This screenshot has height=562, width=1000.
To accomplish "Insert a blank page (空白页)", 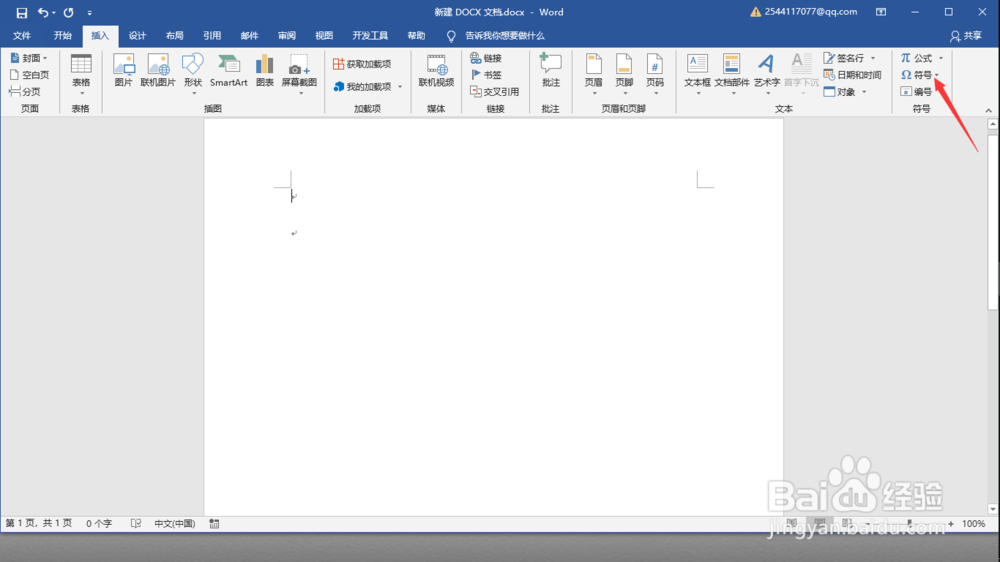I will [29, 75].
